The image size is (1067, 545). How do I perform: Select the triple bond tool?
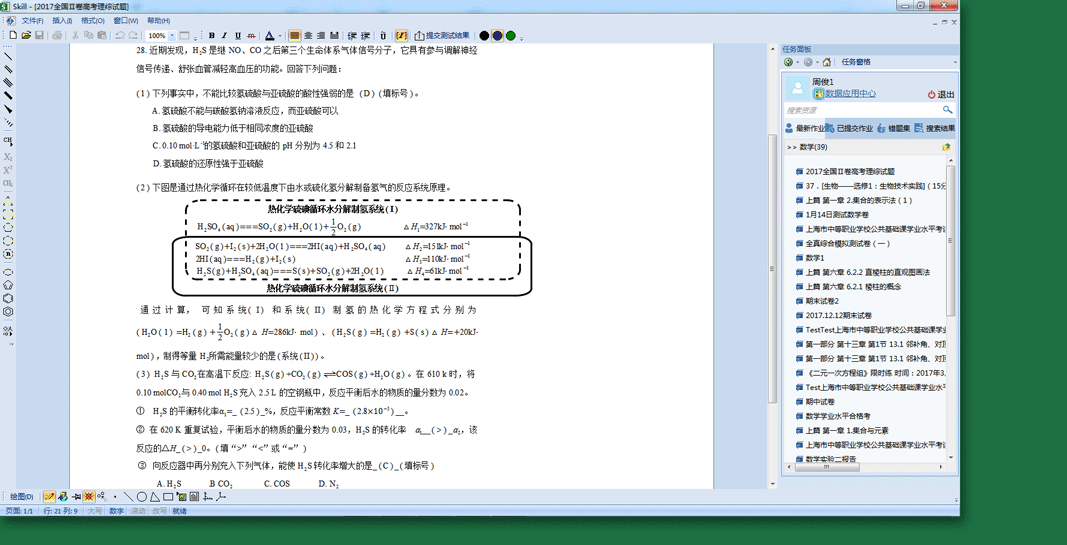(x=8, y=82)
